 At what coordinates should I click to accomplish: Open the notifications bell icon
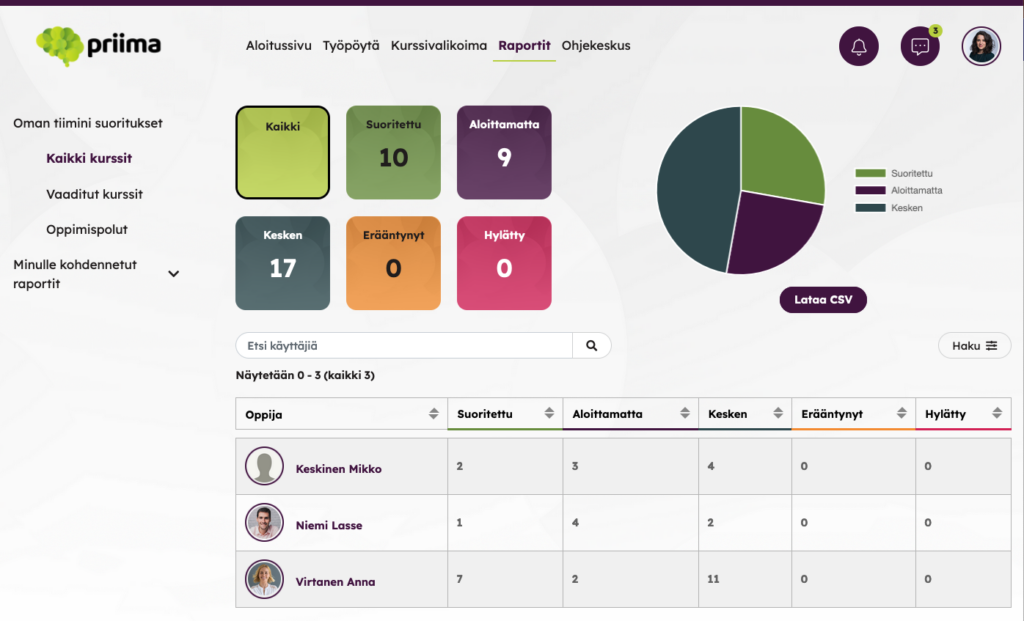point(858,46)
